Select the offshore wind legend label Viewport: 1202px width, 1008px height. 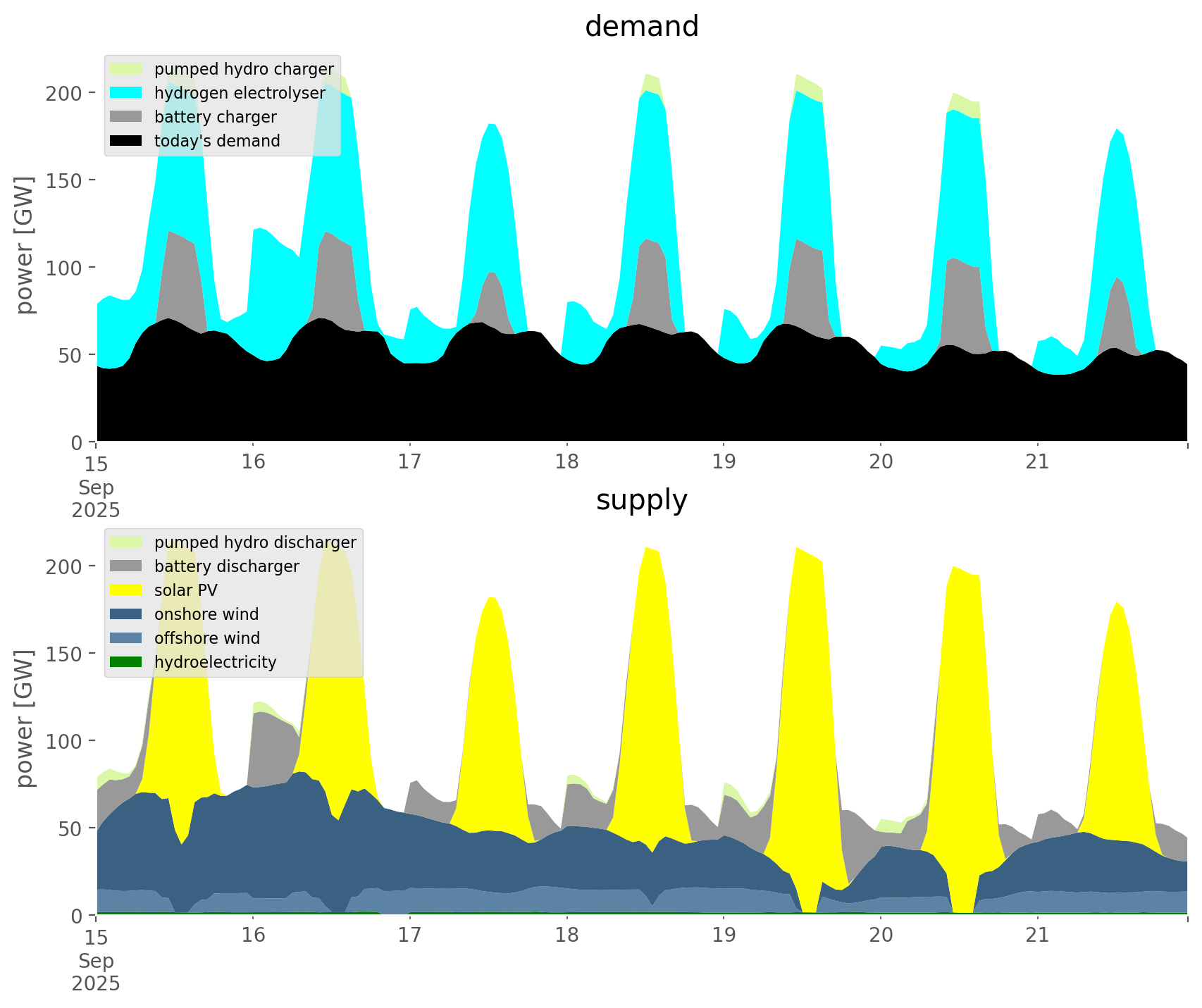point(207,638)
